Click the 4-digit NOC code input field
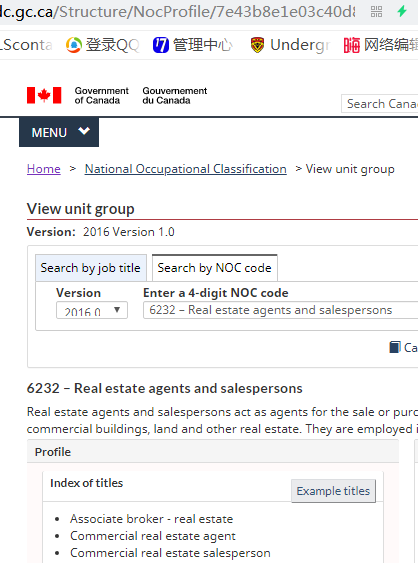The height and width of the screenshot is (563, 418). click(x=280, y=310)
